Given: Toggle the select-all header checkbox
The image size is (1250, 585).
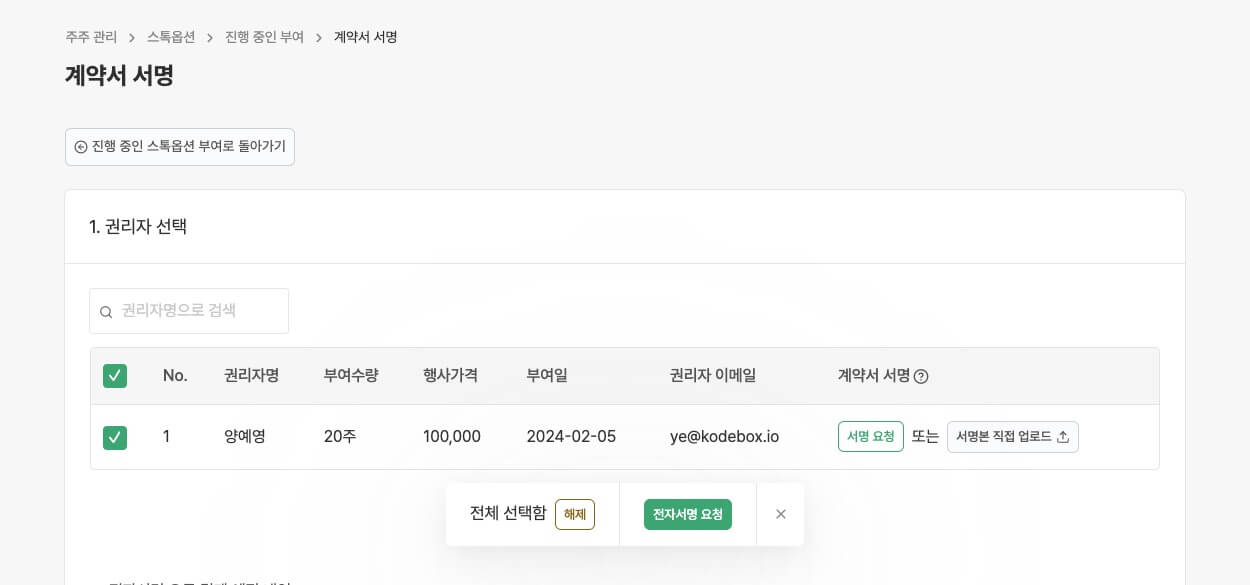Looking at the screenshot, I should pos(115,376).
